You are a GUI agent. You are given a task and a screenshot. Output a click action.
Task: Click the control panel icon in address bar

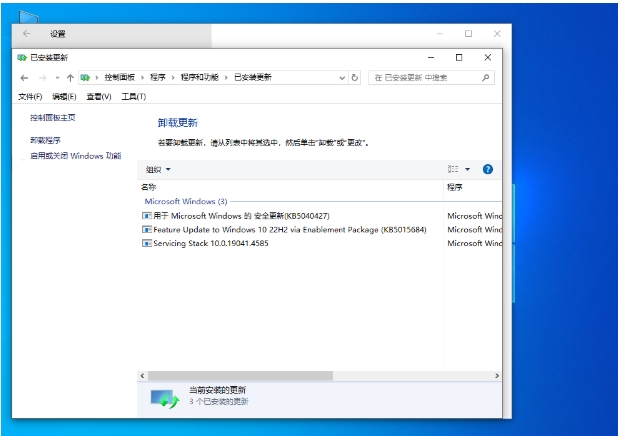(87, 77)
